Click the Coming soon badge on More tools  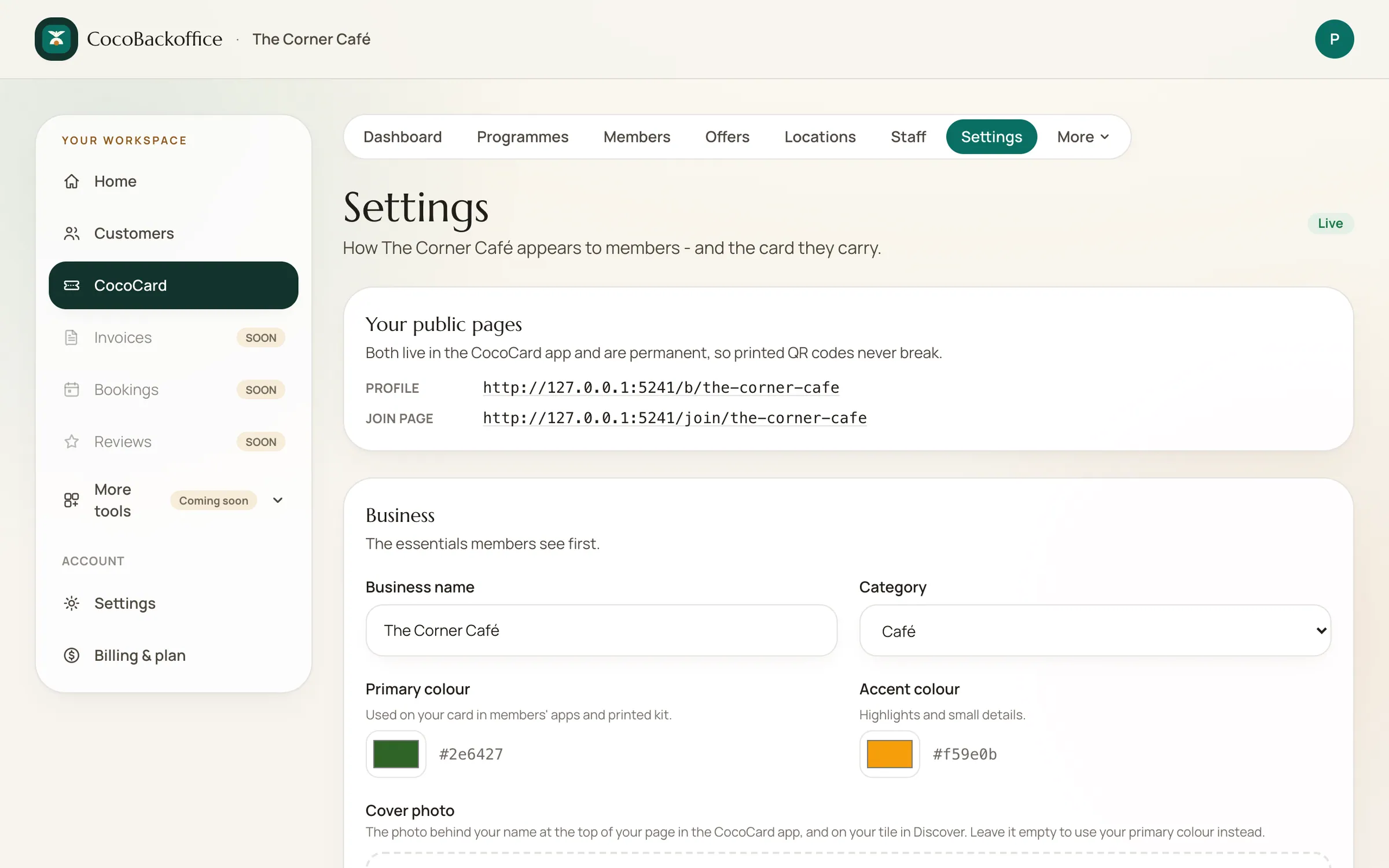[214, 500]
